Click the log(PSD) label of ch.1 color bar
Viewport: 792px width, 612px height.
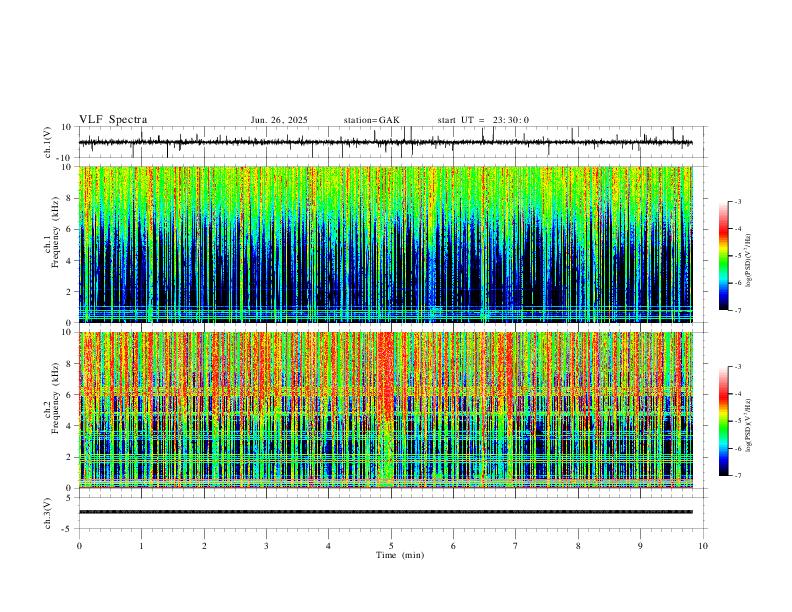748,260
